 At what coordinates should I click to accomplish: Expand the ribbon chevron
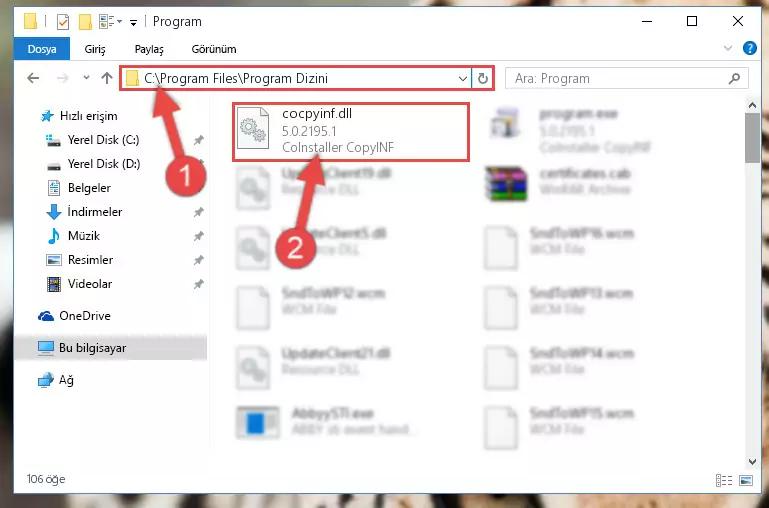(728, 48)
